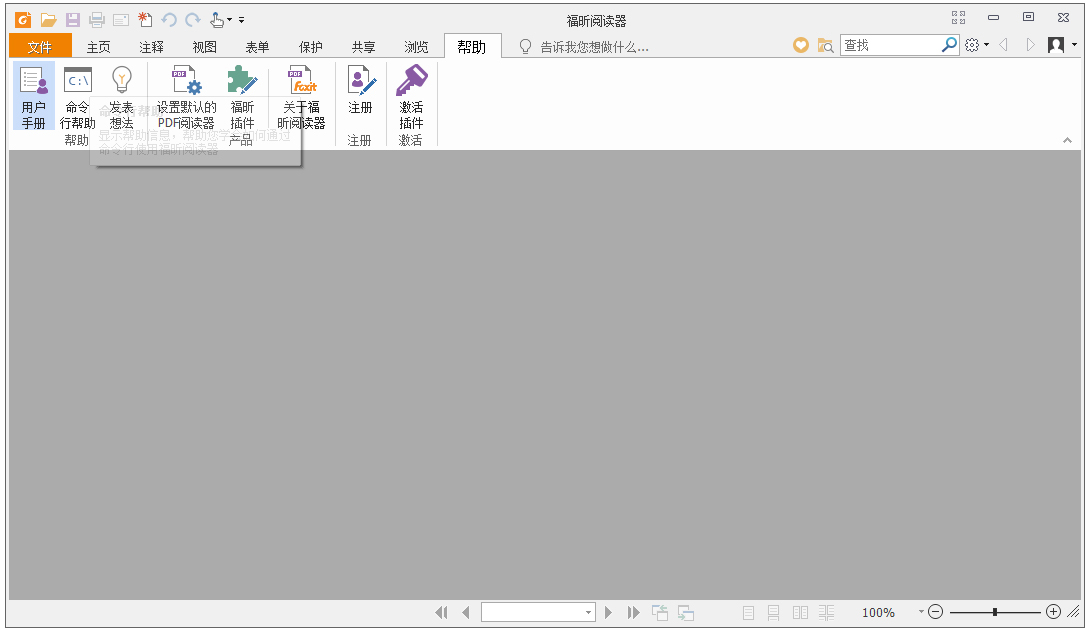Set default PDF reader via 设置默认的PDF阅读器
Screen dimensions: 1089x630
[186, 97]
